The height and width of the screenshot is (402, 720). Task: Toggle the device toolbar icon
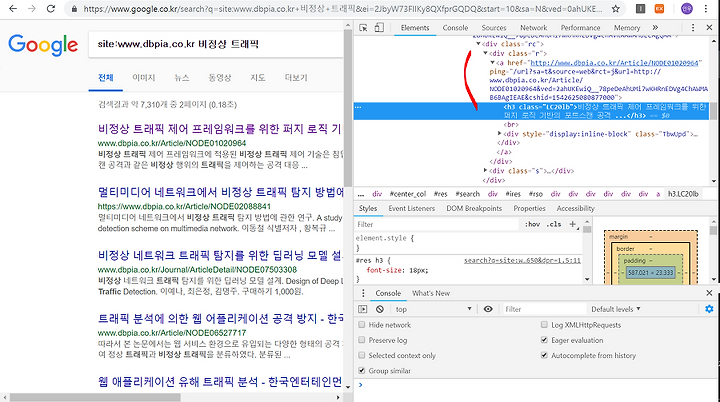pyautogui.click(x=379, y=28)
